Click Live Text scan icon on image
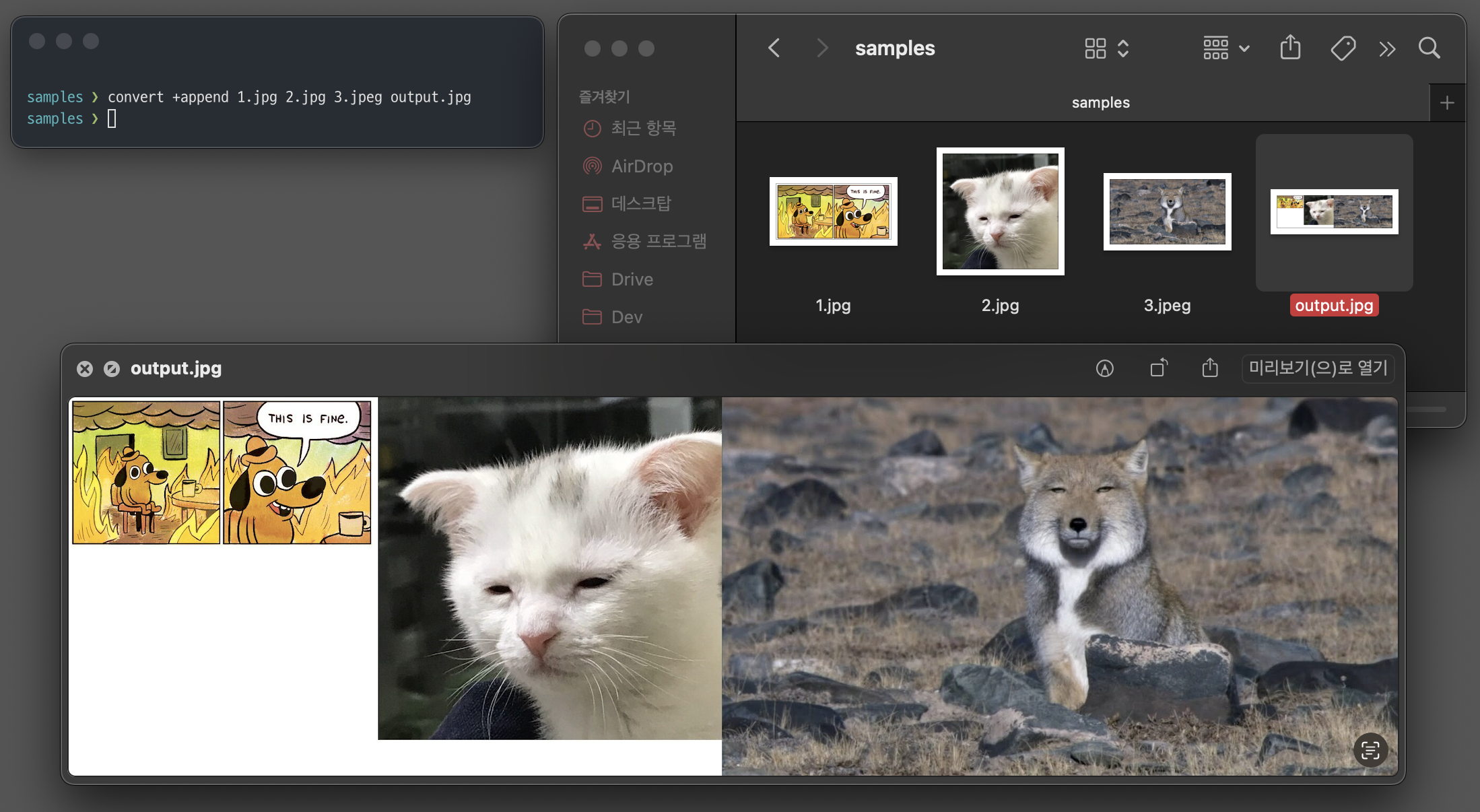 pyautogui.click(x=1370, y=750)
